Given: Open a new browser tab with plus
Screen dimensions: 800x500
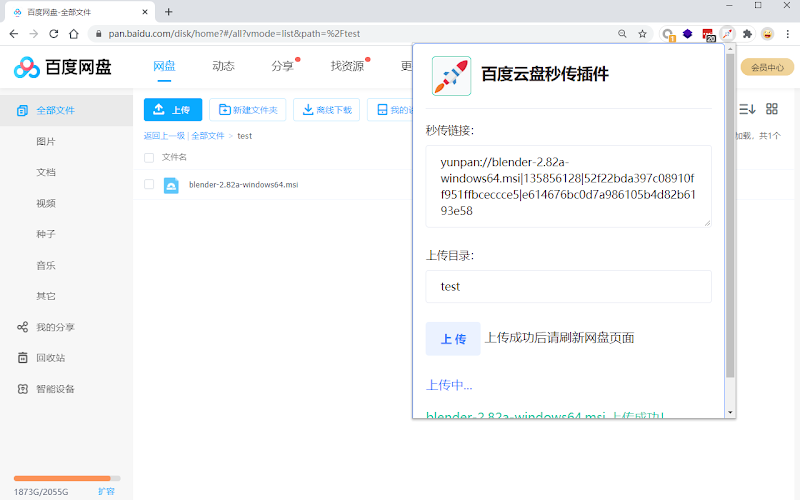Looking at the screenshot, I should 169,12.
